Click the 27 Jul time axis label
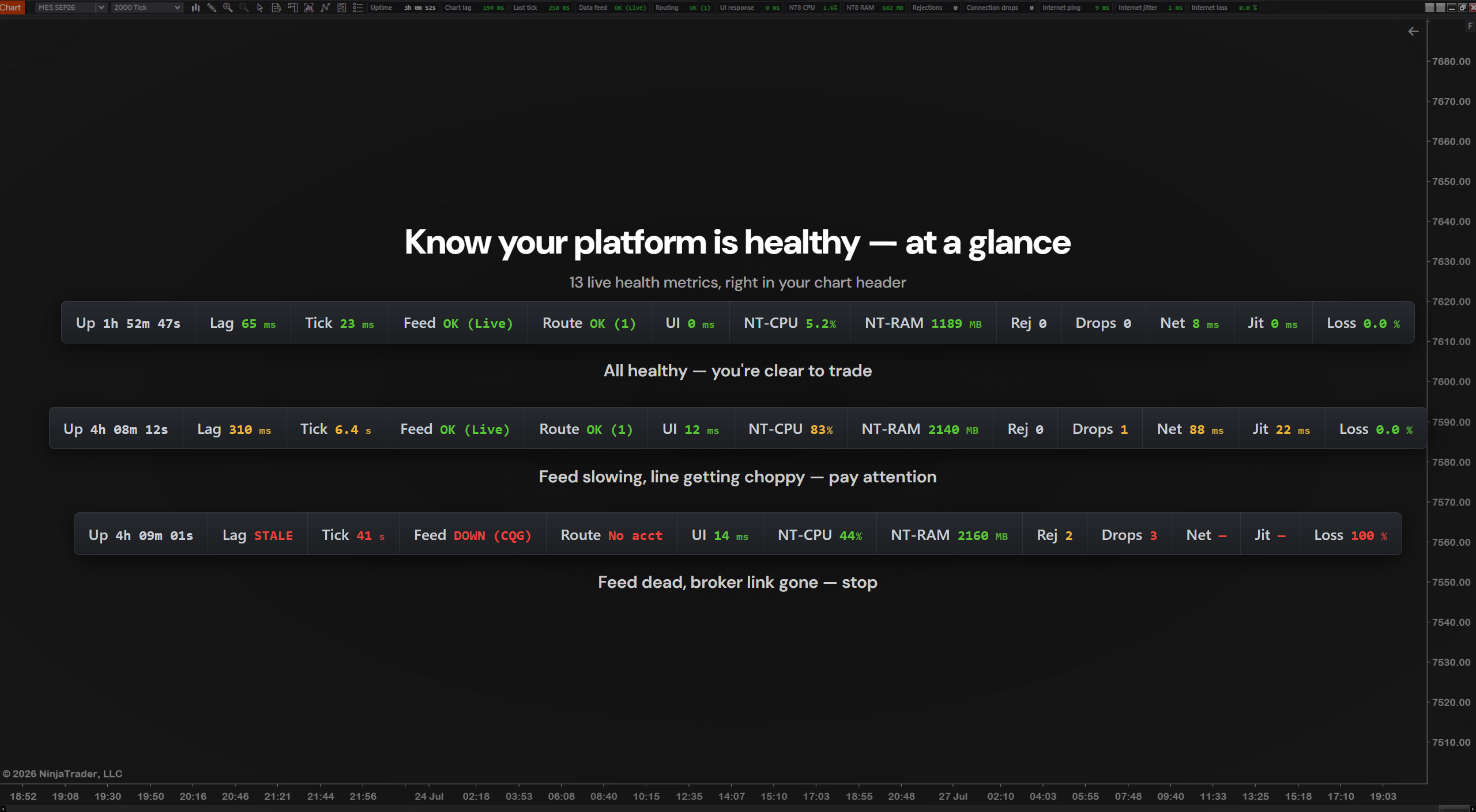The width and height of the screenshot is (1476, 812). click(x=952, y=796)
